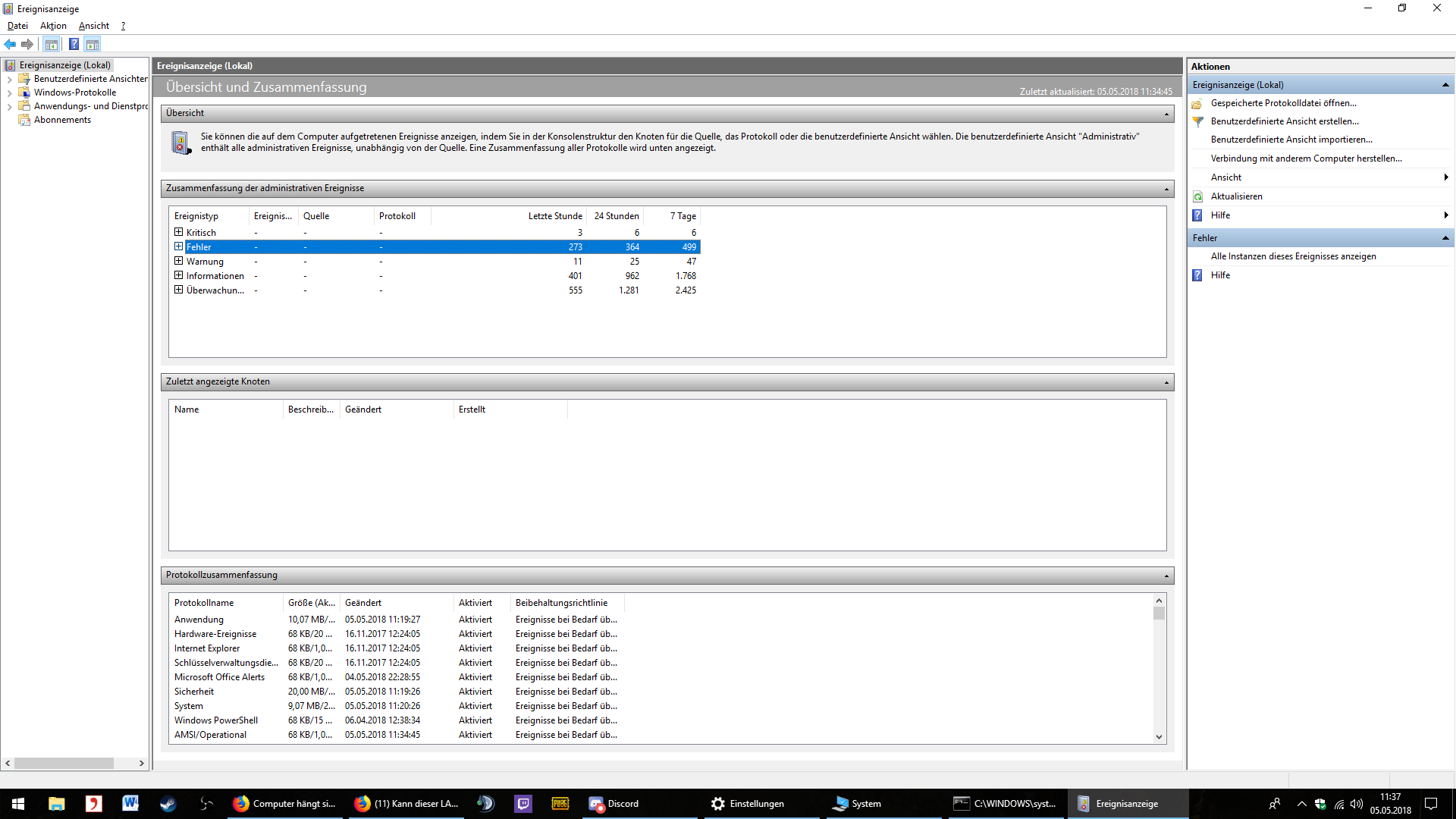
Task: Expand the Warnung event type plus box
Action: tap(178, 261)
